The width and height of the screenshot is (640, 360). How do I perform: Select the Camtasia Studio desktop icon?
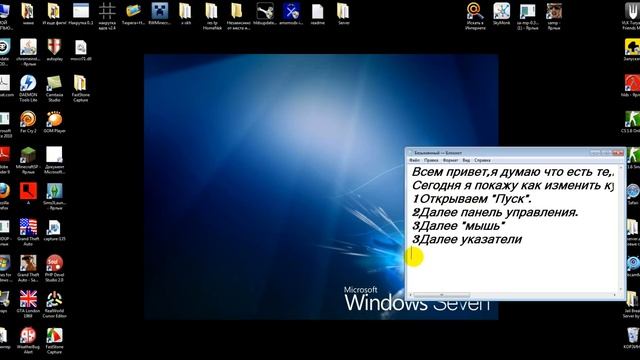[54, 88]
